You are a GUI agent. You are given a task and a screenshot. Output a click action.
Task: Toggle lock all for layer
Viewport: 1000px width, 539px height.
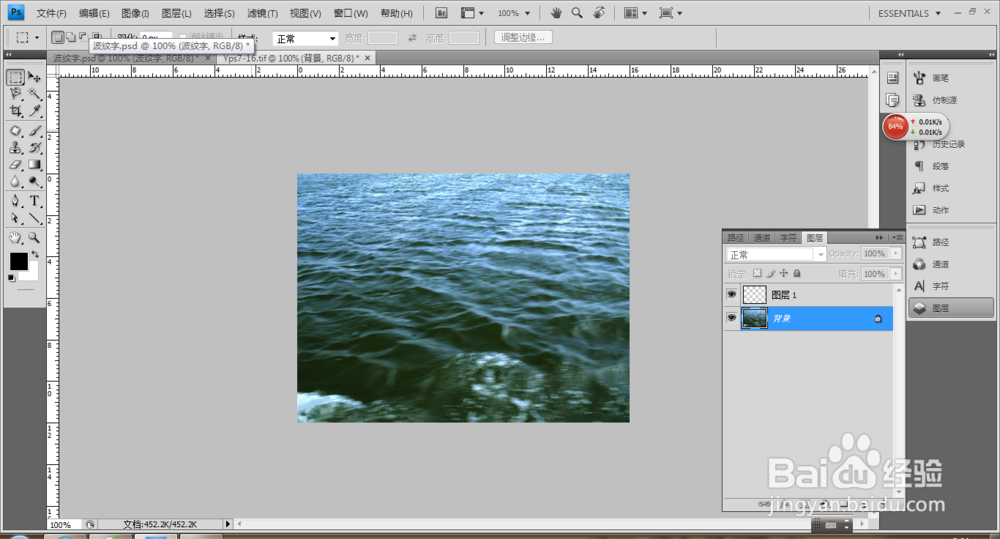point(797,273)
